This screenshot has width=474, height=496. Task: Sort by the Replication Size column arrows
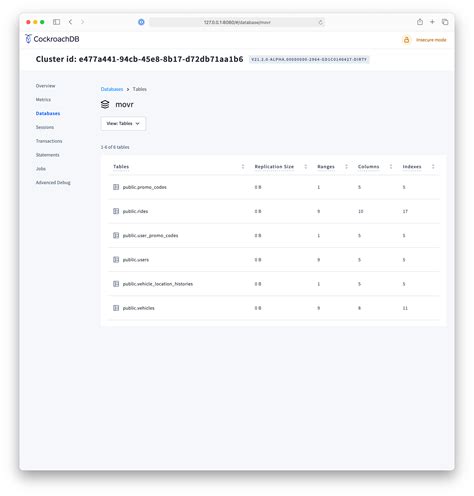click(x=306, y=166)
